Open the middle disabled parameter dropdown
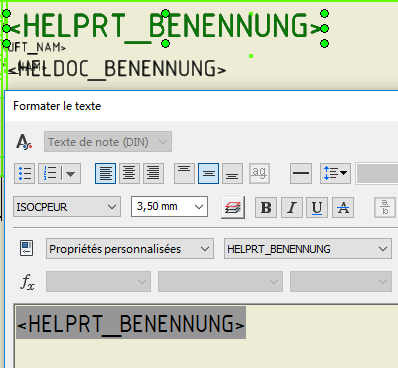This screenshot has height=368, width=398. click(220, 282)
